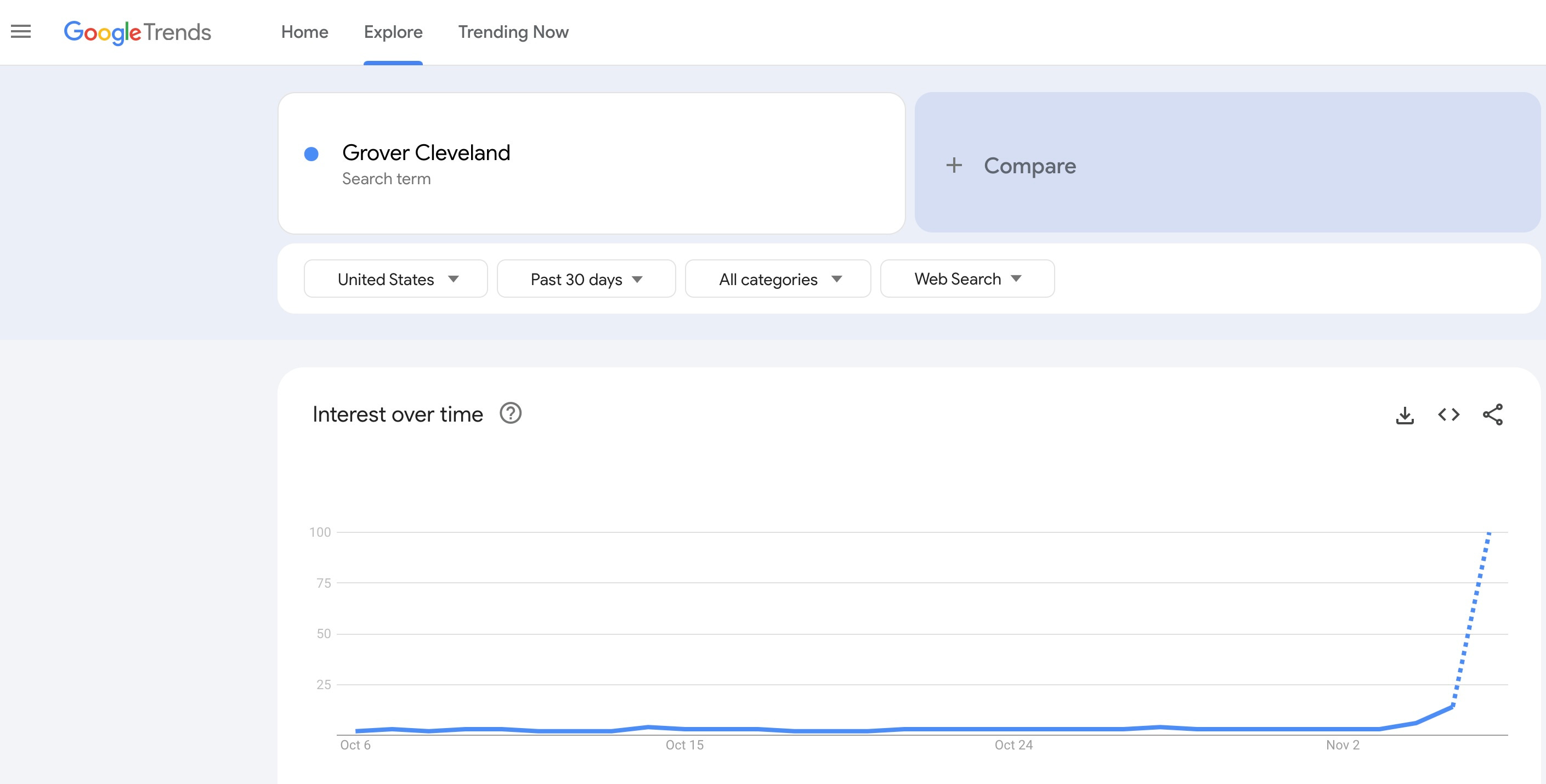Click the 100 value on chart axis
Viewport: 1546px width, 784px height.
coord(320,532)
